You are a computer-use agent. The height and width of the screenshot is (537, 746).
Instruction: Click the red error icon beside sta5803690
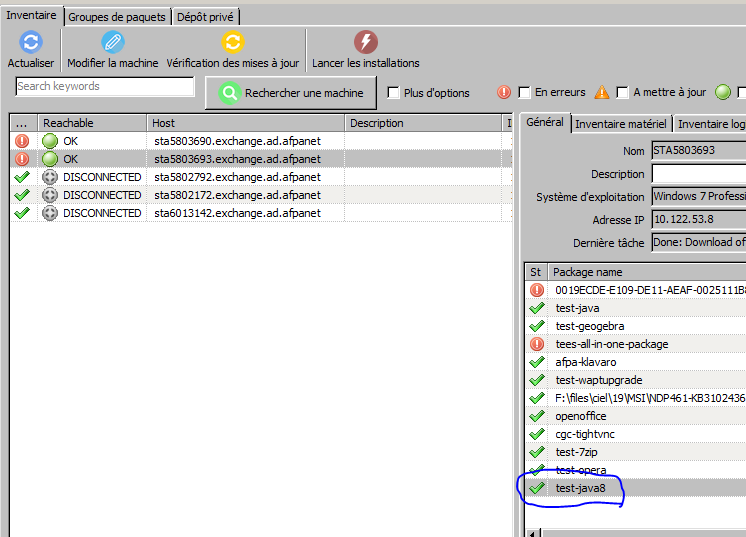tap(22, 141)
